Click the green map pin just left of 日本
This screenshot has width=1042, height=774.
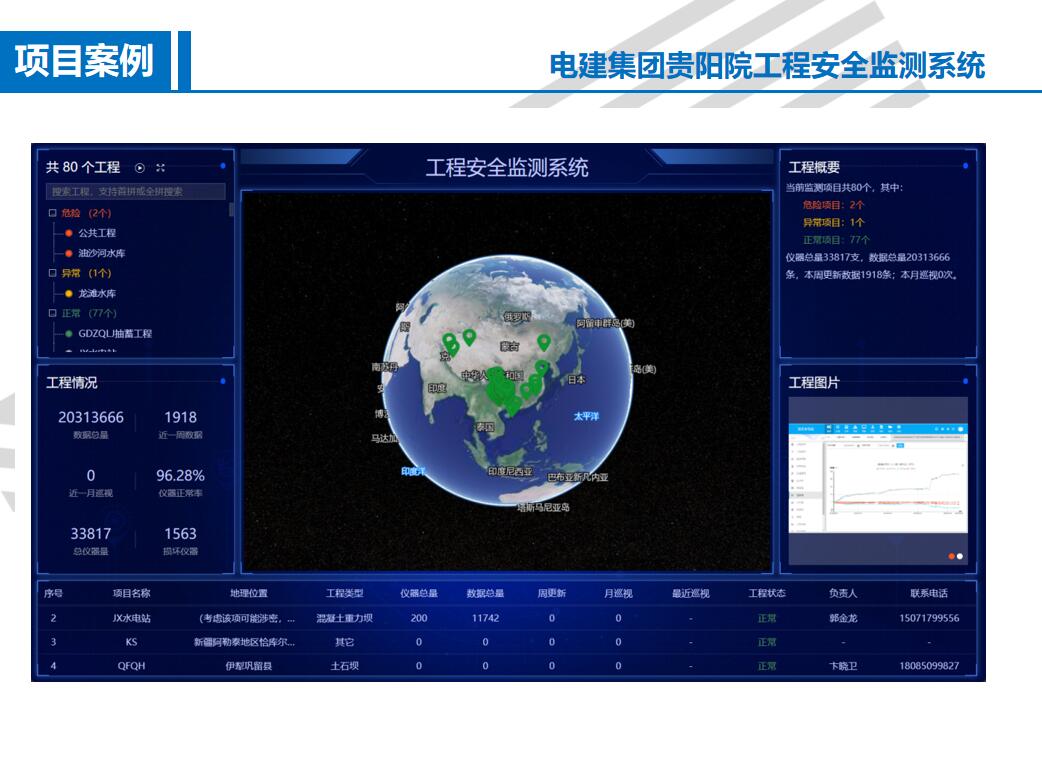pyautogui.click(x=542, y=369)
